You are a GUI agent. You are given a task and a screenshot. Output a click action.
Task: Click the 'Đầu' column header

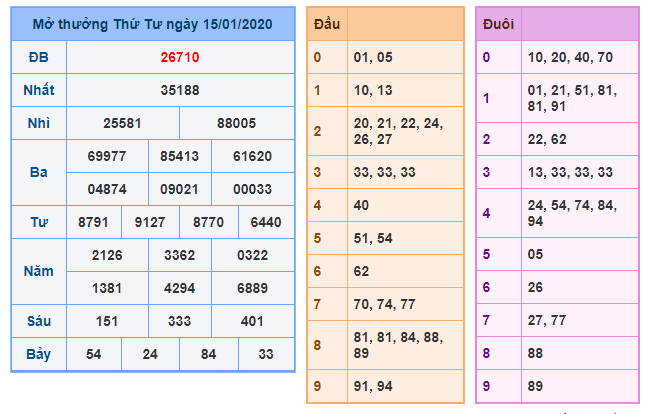[326, 23]
